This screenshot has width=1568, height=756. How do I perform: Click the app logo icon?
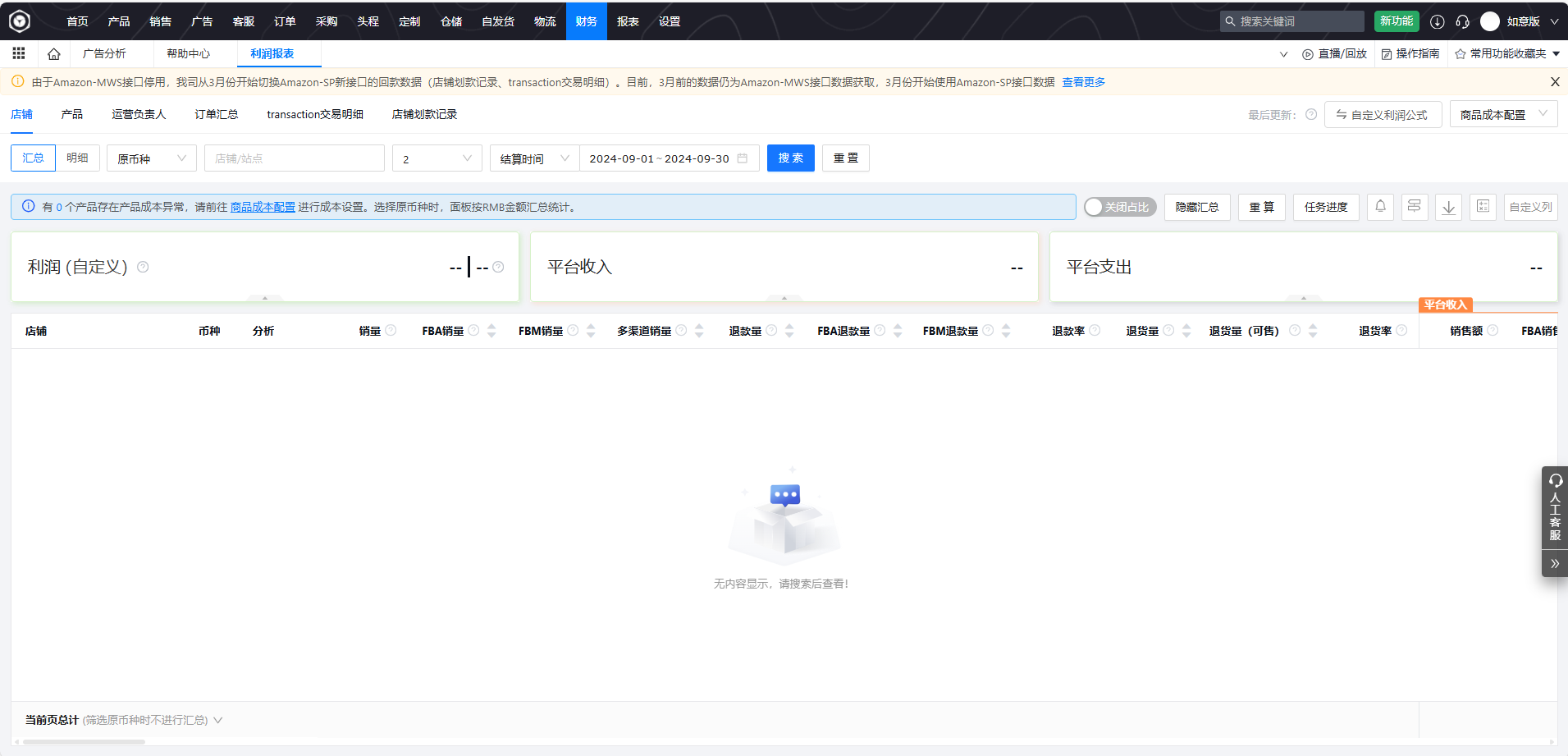(20, 21)
